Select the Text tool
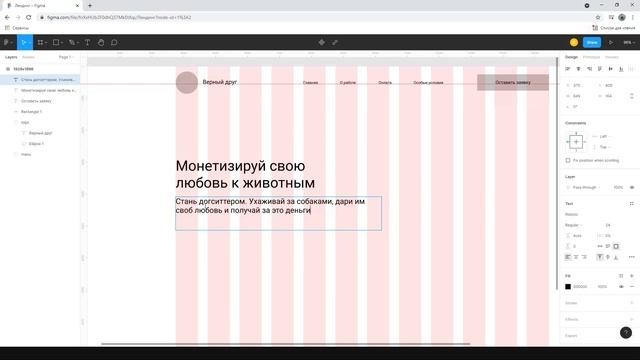This screenshot has height=360, width=640. [x=87, y=42]
